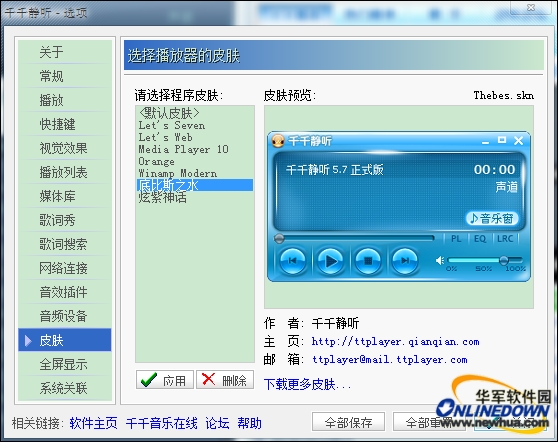Click the 删除 delete button
558x442 pixels.
pos(225,380)
